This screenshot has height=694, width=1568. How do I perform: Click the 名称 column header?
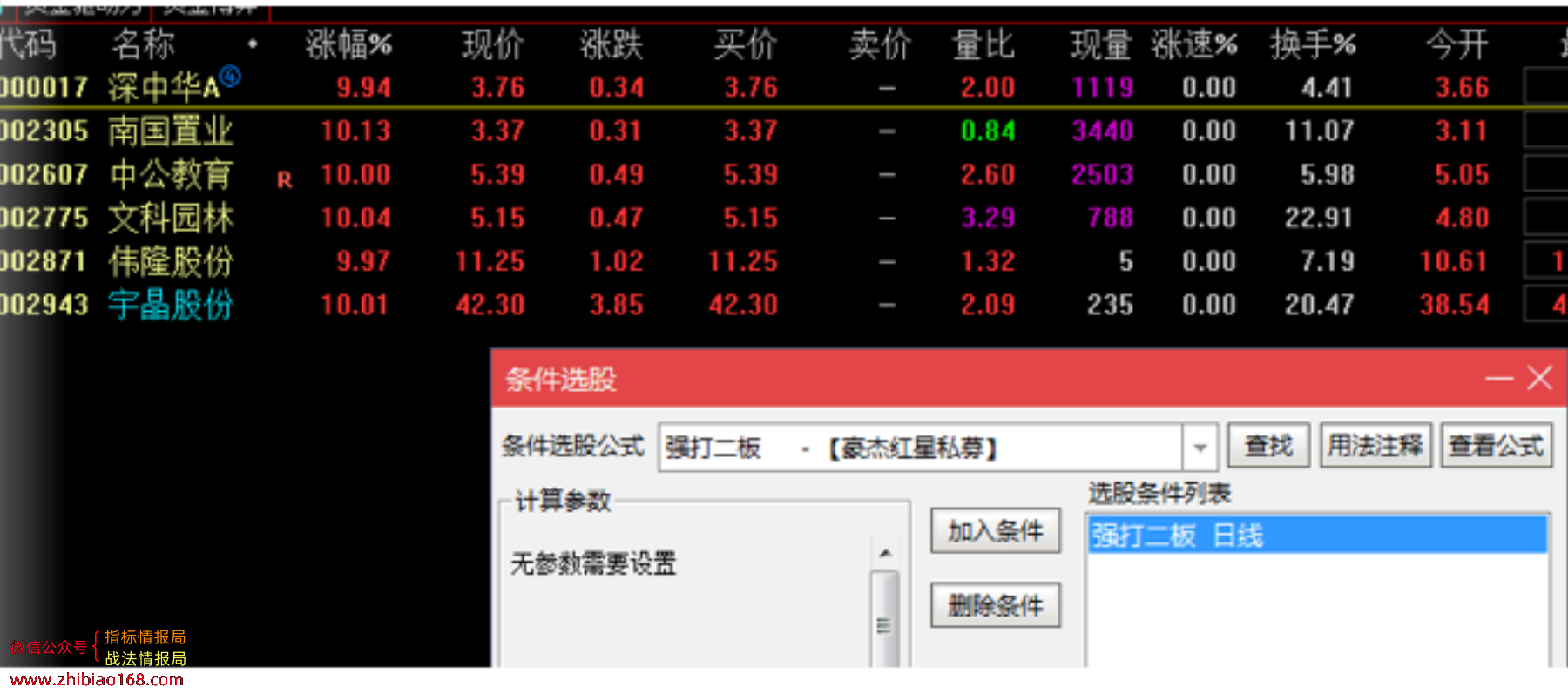coord(143,44)
